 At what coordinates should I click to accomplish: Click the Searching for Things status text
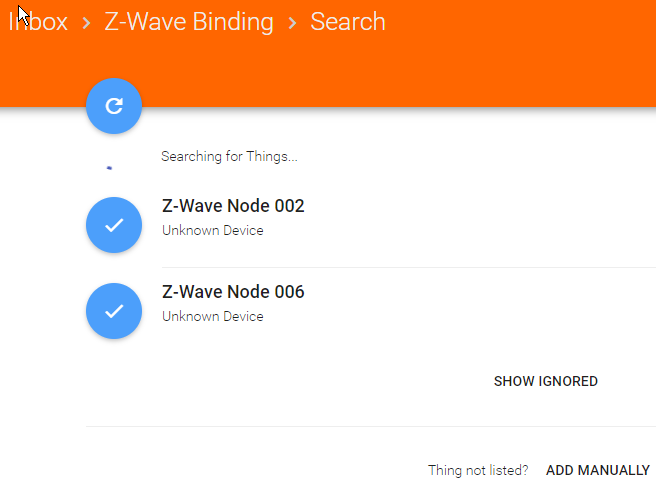coord(229,156)
